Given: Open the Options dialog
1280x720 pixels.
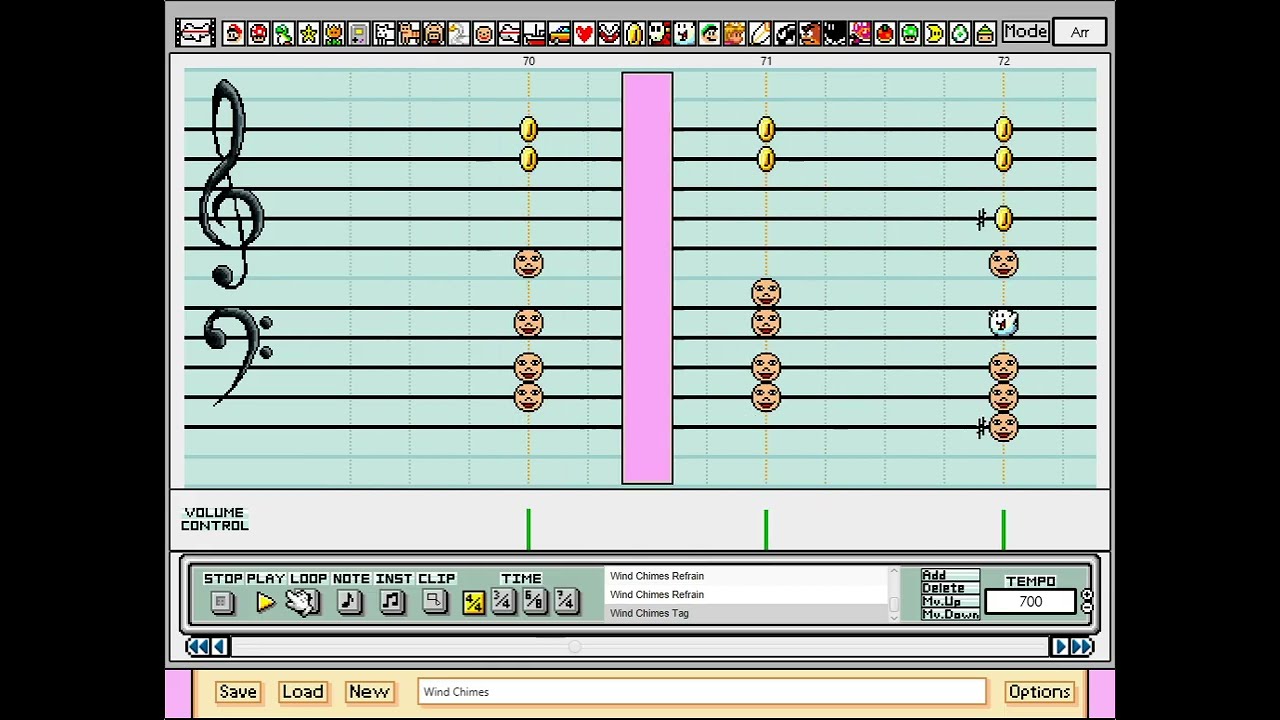Looking at the screenshot, I should tap(1039, 692).
